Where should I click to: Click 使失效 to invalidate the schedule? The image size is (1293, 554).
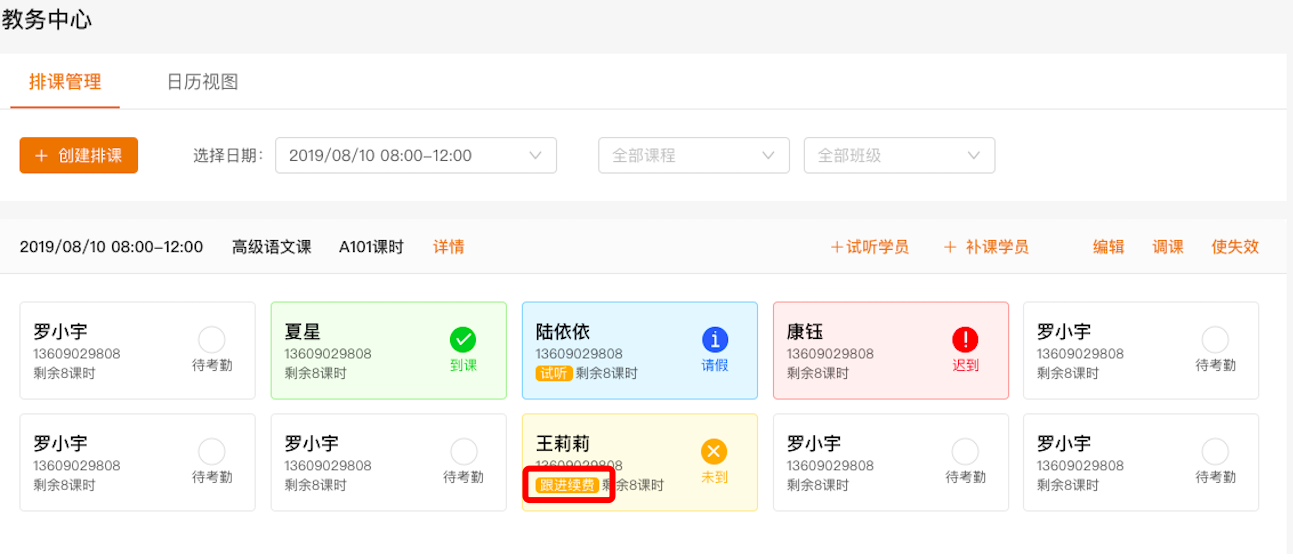[x=1235, y=247]
